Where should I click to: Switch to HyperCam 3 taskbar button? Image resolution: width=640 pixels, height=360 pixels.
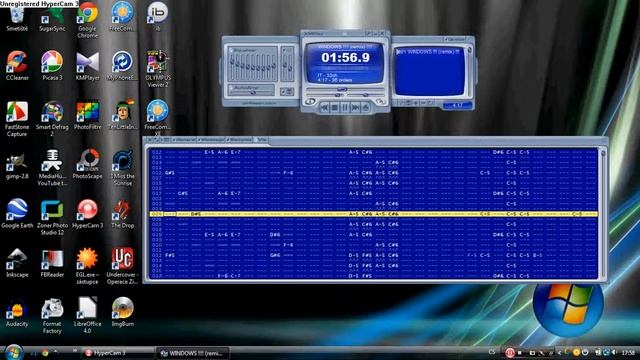(118, 353)
